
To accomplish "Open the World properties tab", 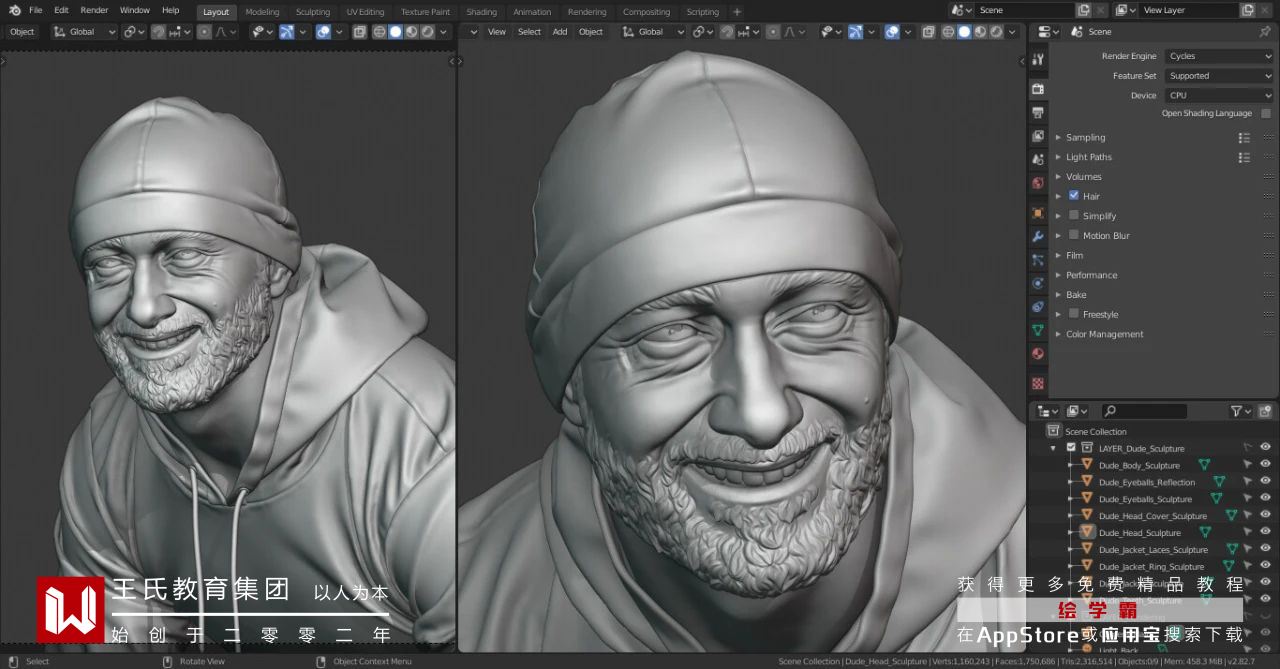I will [1038, 184].
